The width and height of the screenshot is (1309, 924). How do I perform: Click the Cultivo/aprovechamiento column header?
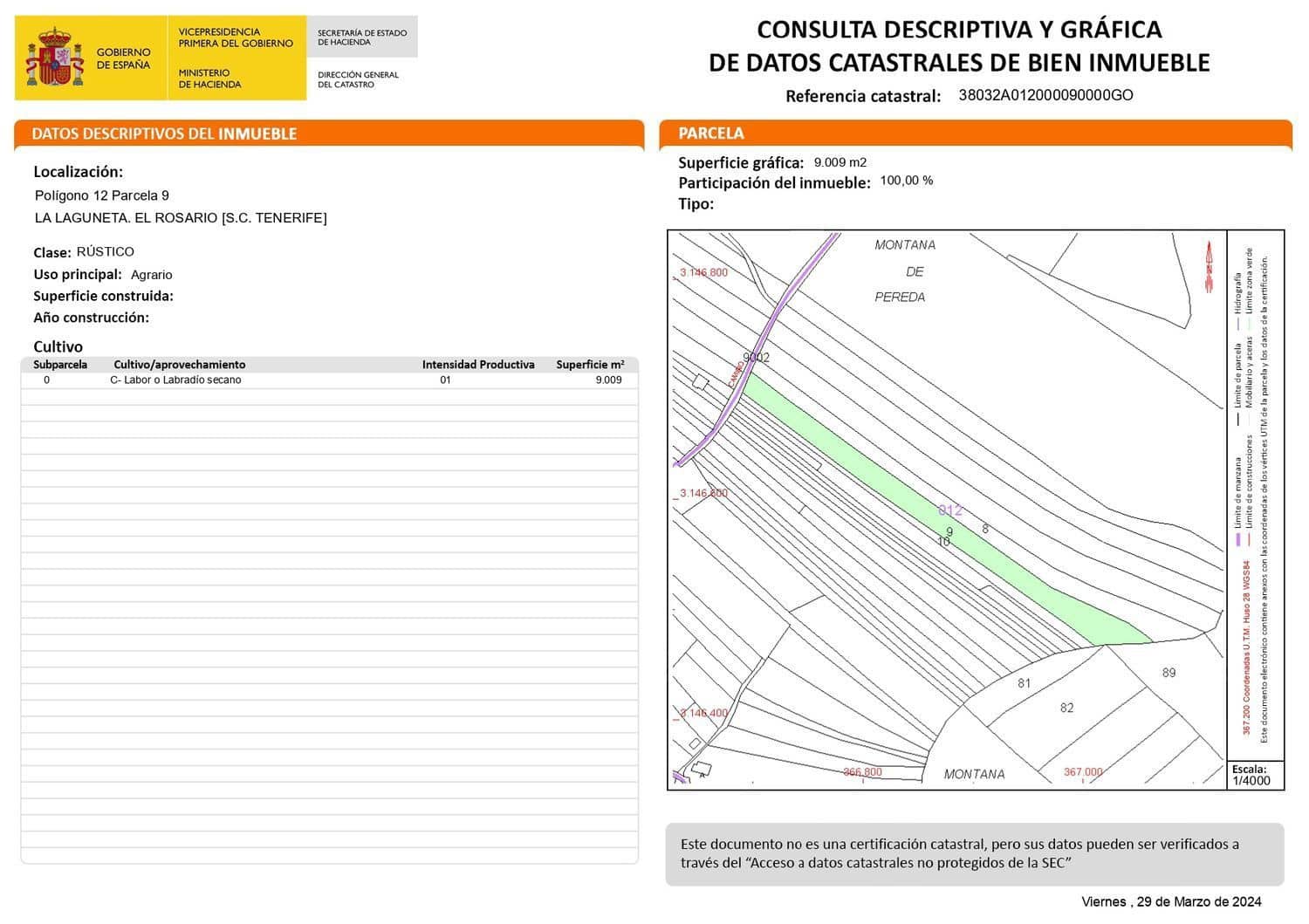coord(179,364)
